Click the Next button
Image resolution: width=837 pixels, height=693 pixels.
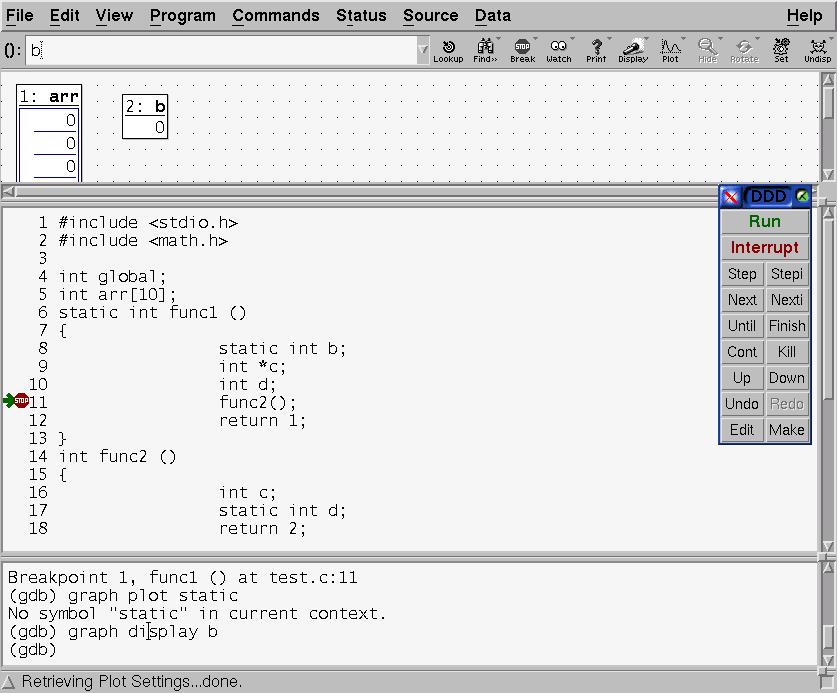pyautogui.click(x=742, y=300)
